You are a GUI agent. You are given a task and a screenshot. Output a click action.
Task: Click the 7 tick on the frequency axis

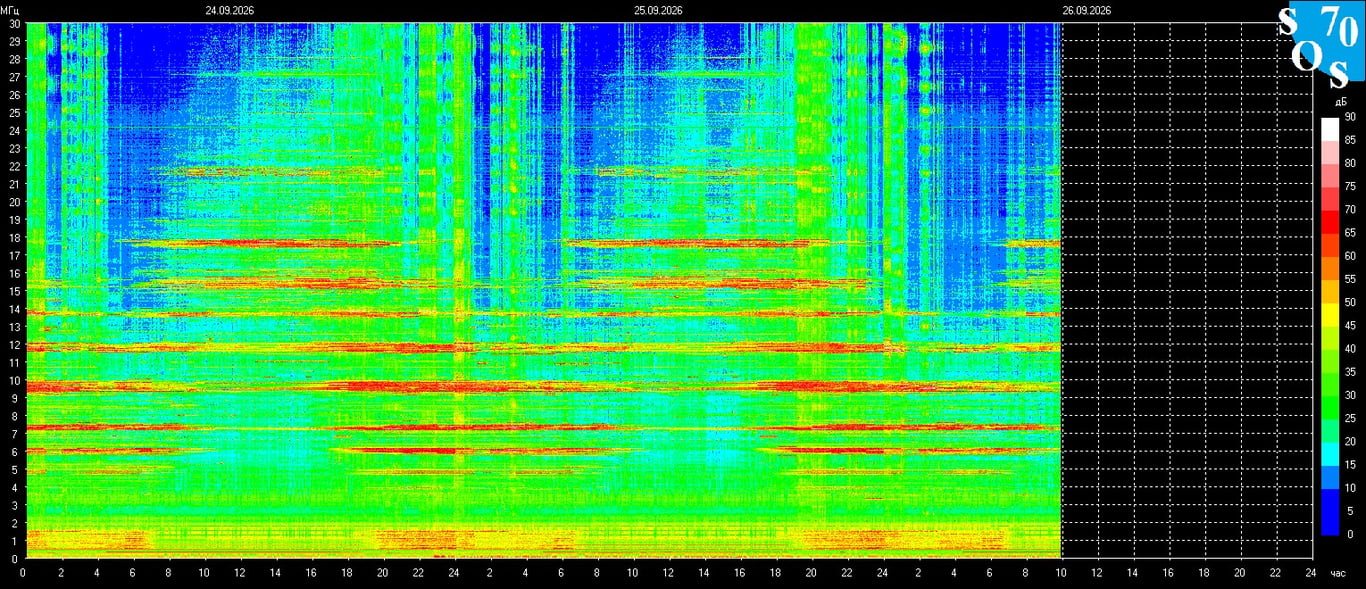coord(16,434)
